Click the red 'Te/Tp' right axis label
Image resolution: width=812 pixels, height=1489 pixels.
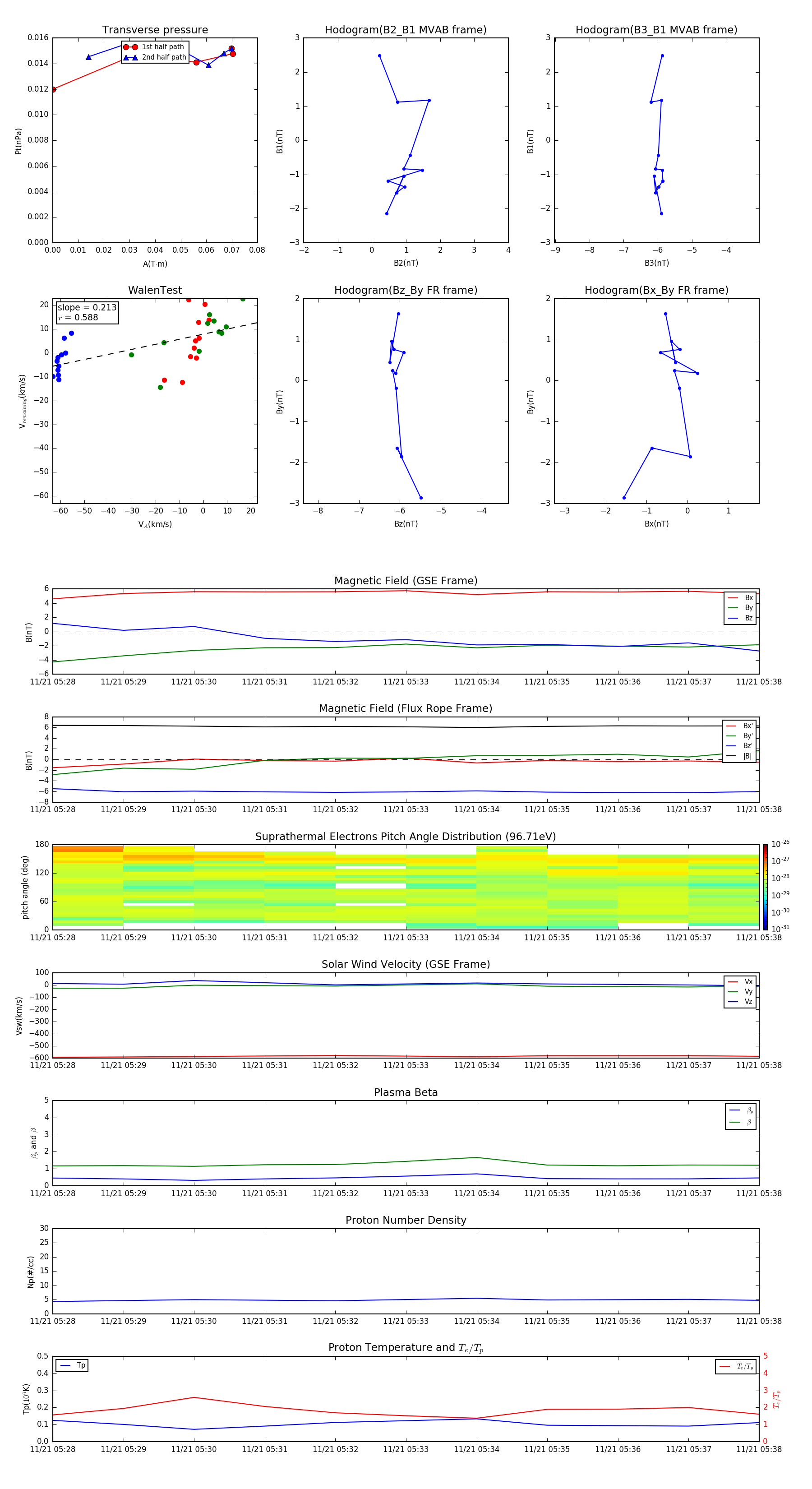pos(777,1399)
